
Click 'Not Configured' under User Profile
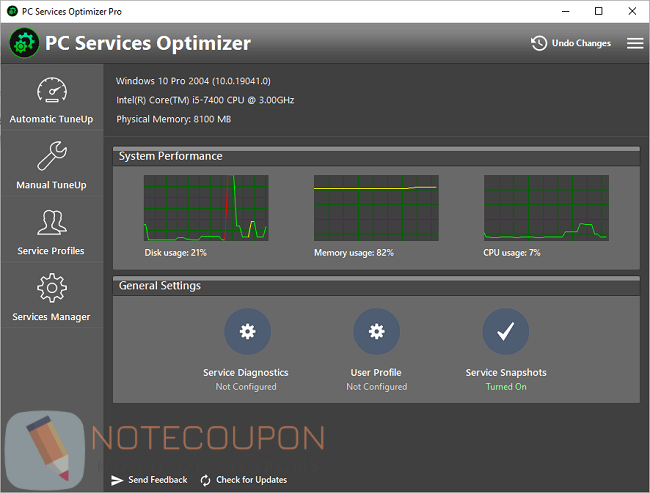[377, 386]
